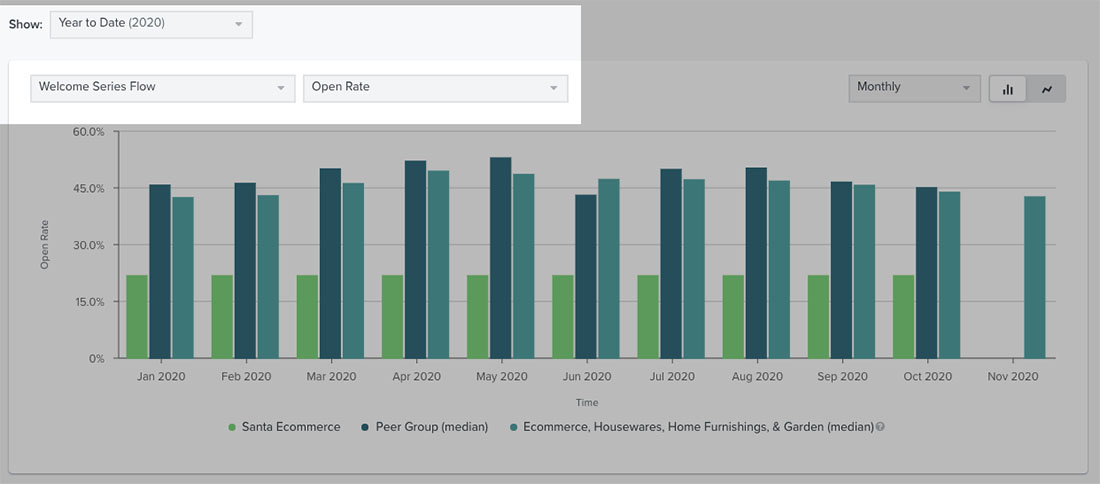Change the Monthly interval dropdown
Screen dimensions: 1100x484
pyautogui.click(x=913, y=88)
